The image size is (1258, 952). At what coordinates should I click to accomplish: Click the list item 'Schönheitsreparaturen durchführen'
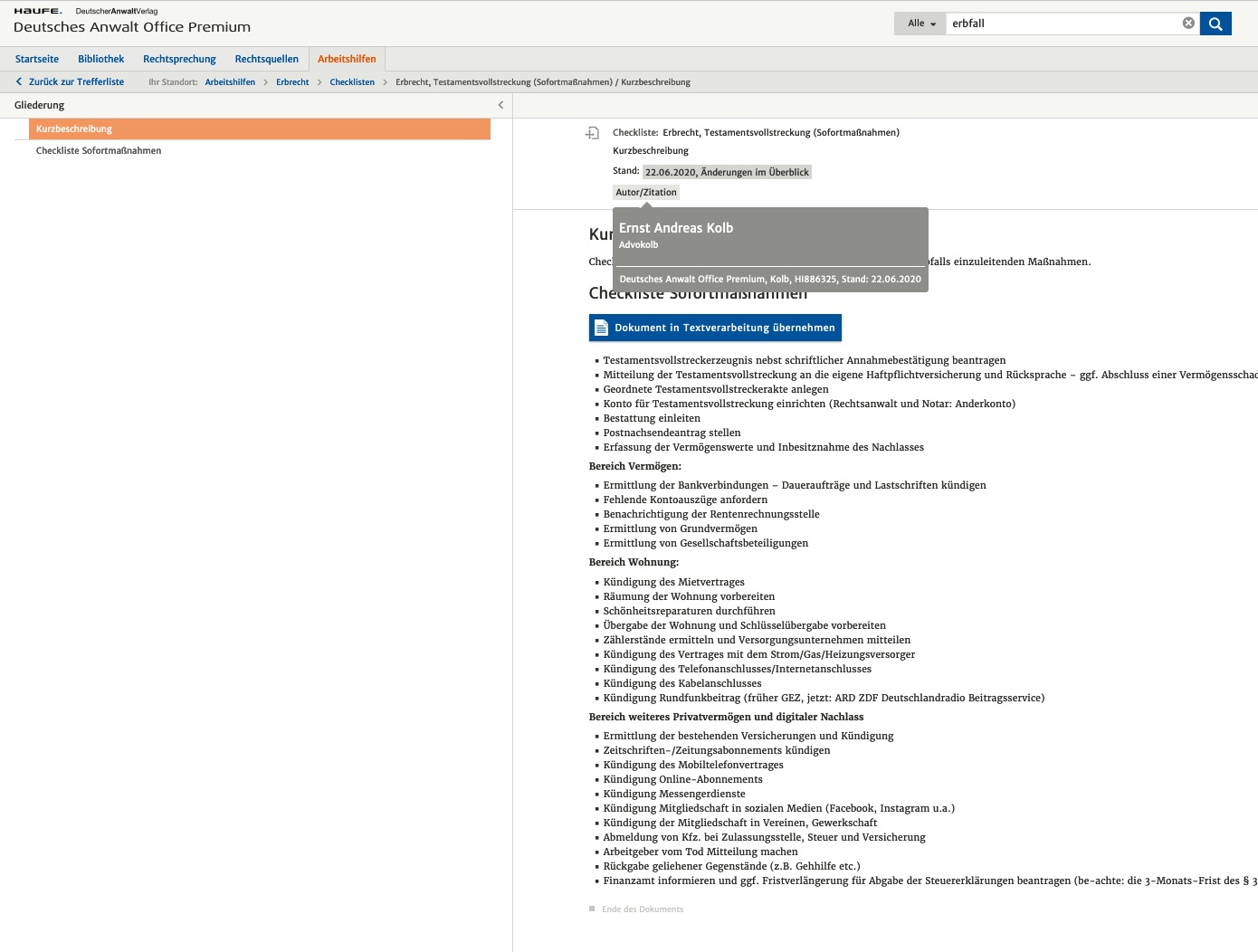coord(690,611)
